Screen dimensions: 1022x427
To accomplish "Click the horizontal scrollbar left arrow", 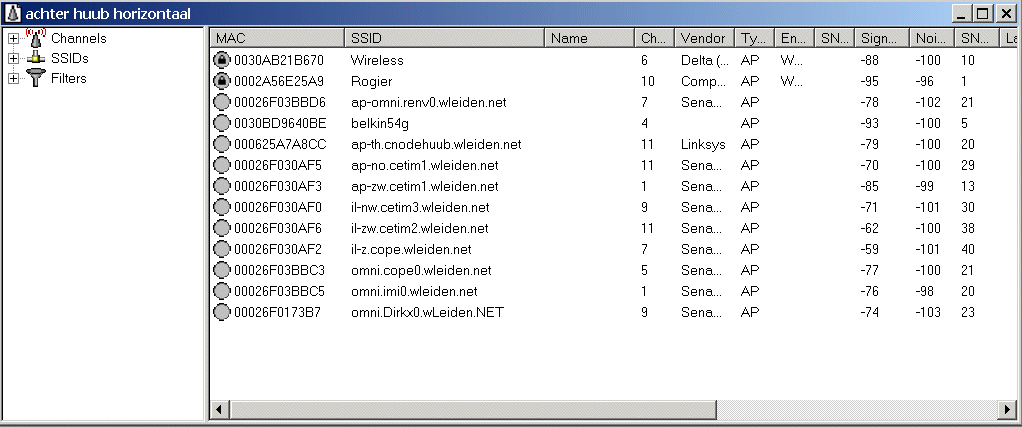I will [220, 410].
